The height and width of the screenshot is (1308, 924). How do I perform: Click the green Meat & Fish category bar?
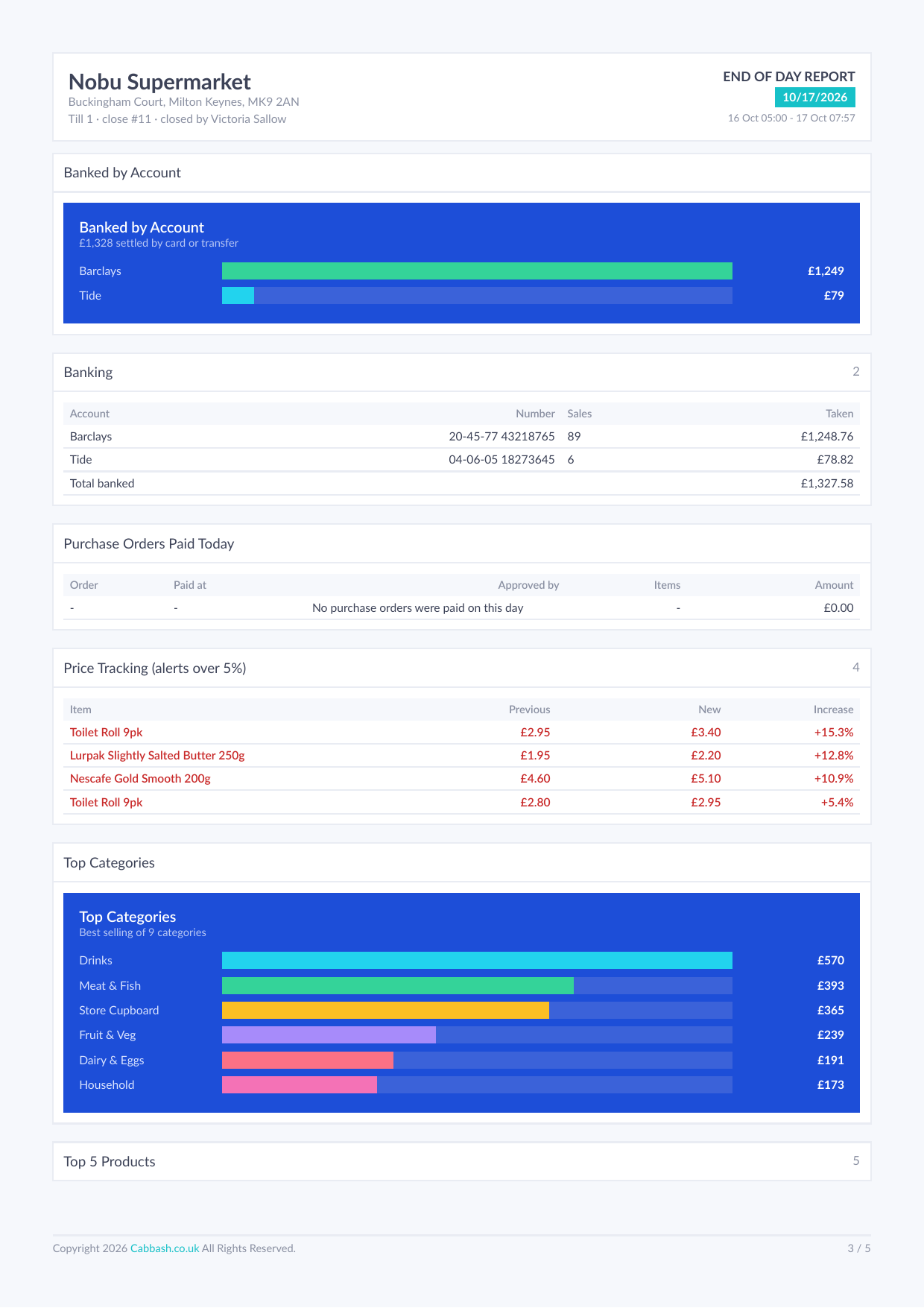pyautogui.click(x=398, y=986)
